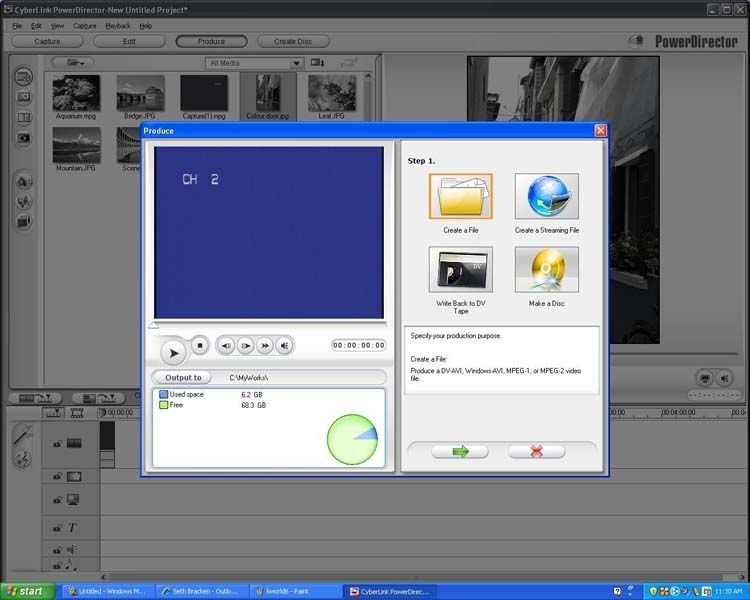Click the green arrow next-step button
This screenshot has height=600, width=750.
tap(460, 451)
